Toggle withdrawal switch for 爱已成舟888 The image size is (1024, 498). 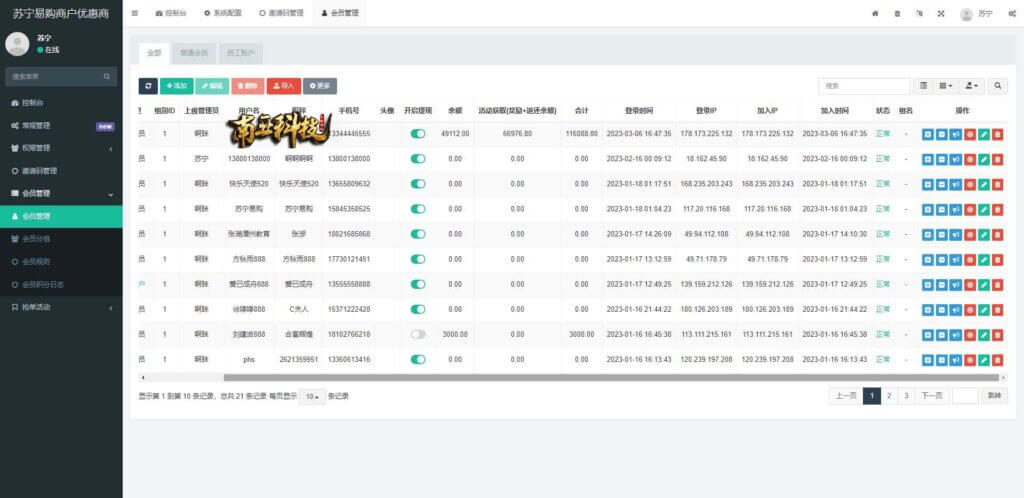point(418,285)
